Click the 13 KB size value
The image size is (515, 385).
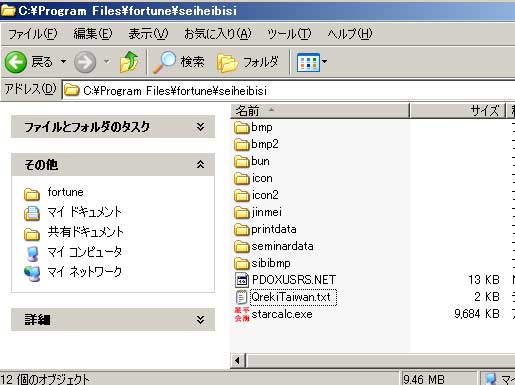point(484,280)
